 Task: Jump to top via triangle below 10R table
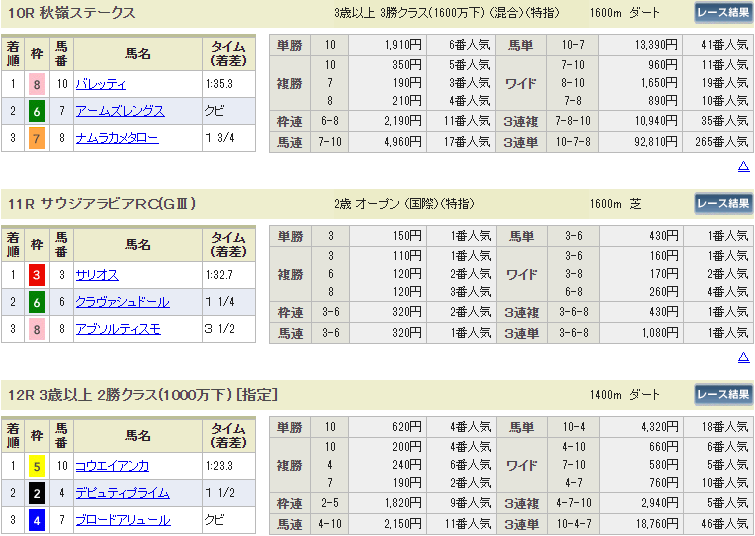click(x=743, y=167)
